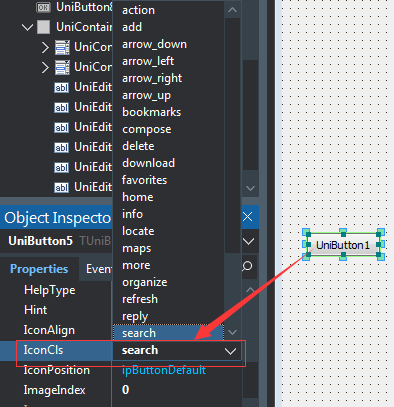Switch to the Properties tab

click(x=39, y=269)
